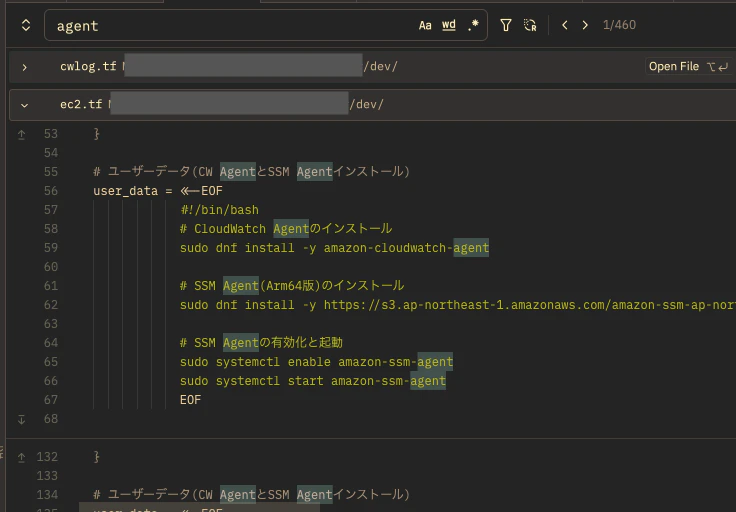Click the search field containing 'agent'
The height and width of the screenshot is (512, 736).
pyautogui.click(x=266, y=25)
